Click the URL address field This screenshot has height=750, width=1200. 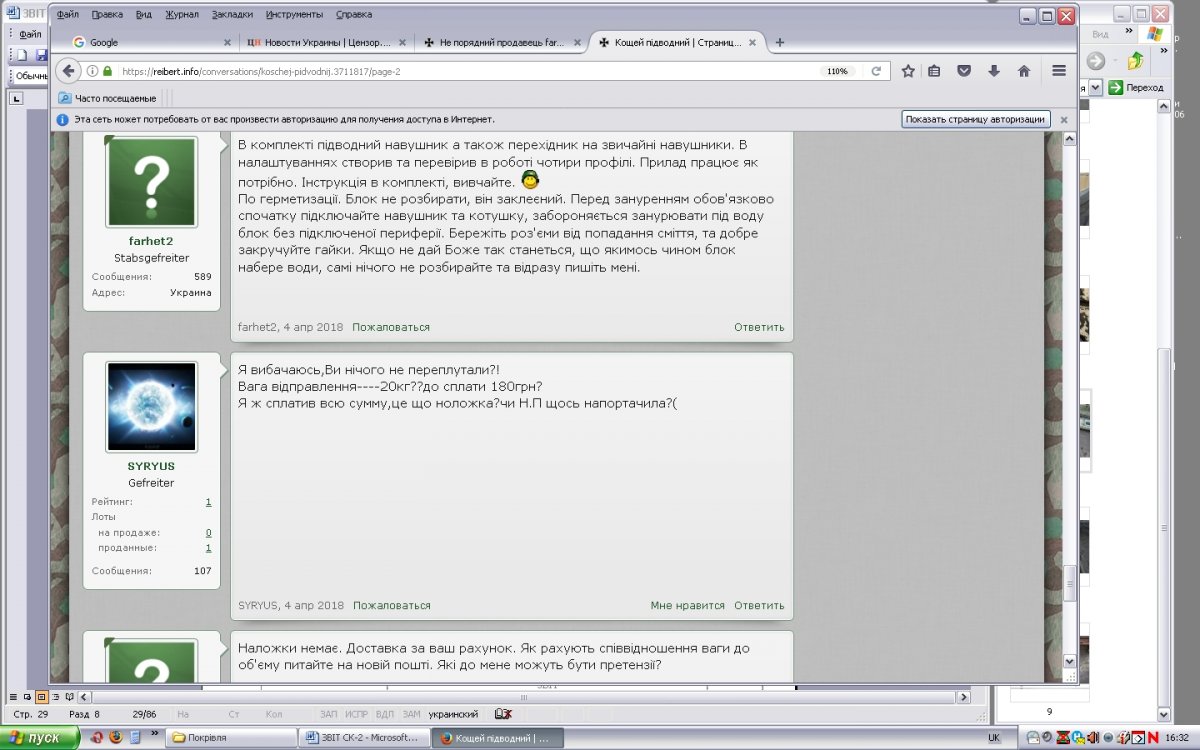point(465,71)
